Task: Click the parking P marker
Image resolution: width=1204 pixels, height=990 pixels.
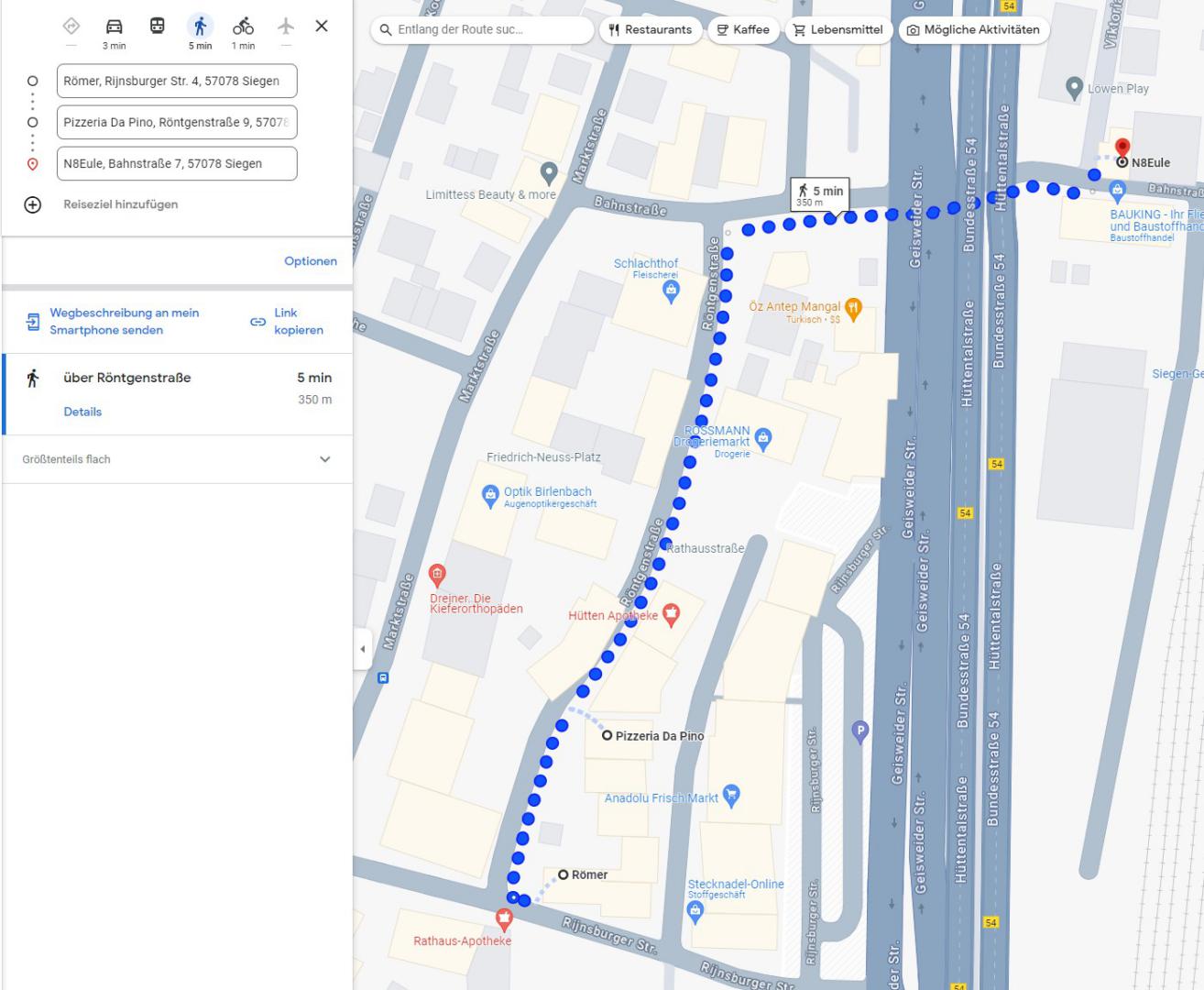Action: tap(859, 731)
